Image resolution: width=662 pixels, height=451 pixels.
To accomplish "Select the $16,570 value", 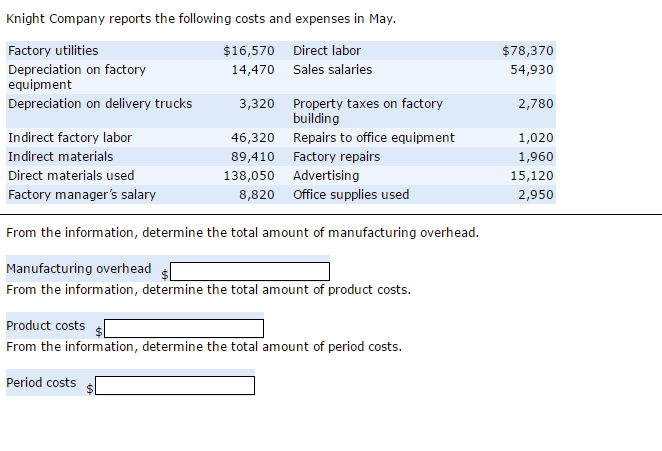I will [249, 51].
